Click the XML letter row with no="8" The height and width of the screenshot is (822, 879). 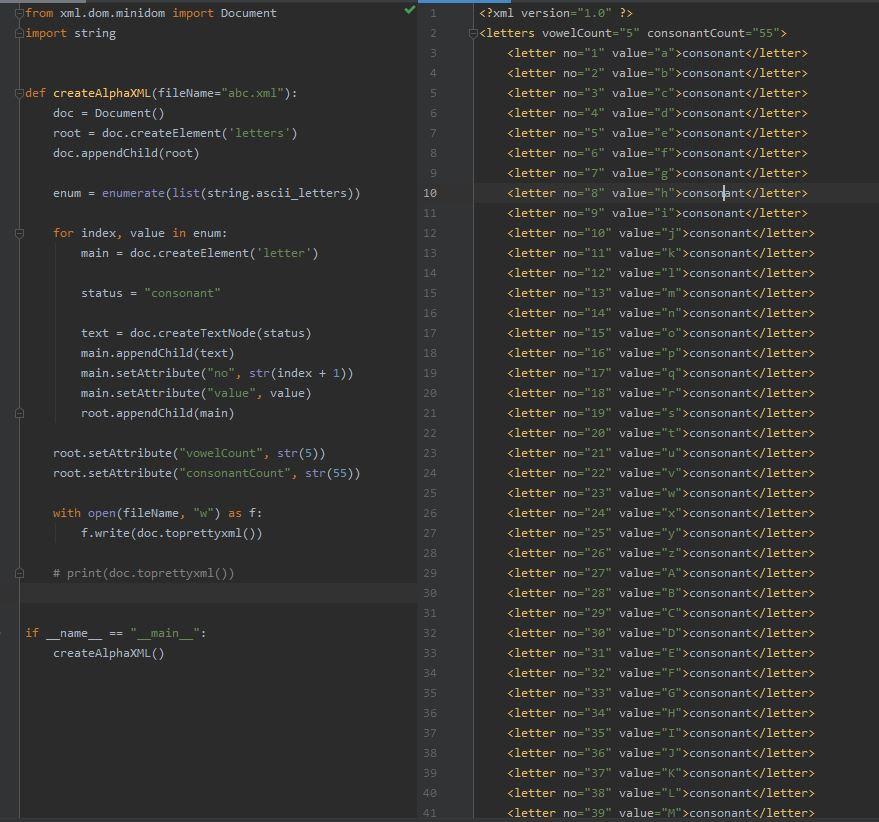[658, 193]
